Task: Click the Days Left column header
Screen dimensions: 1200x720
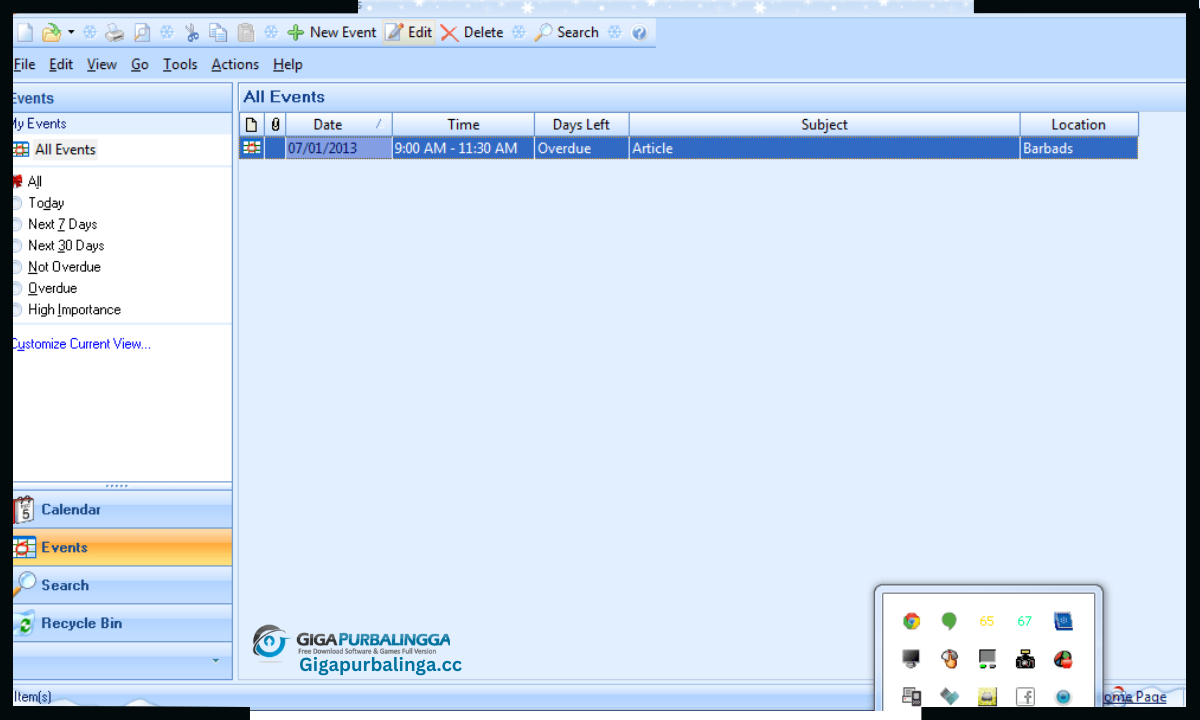Action: (x=581, y=124)
